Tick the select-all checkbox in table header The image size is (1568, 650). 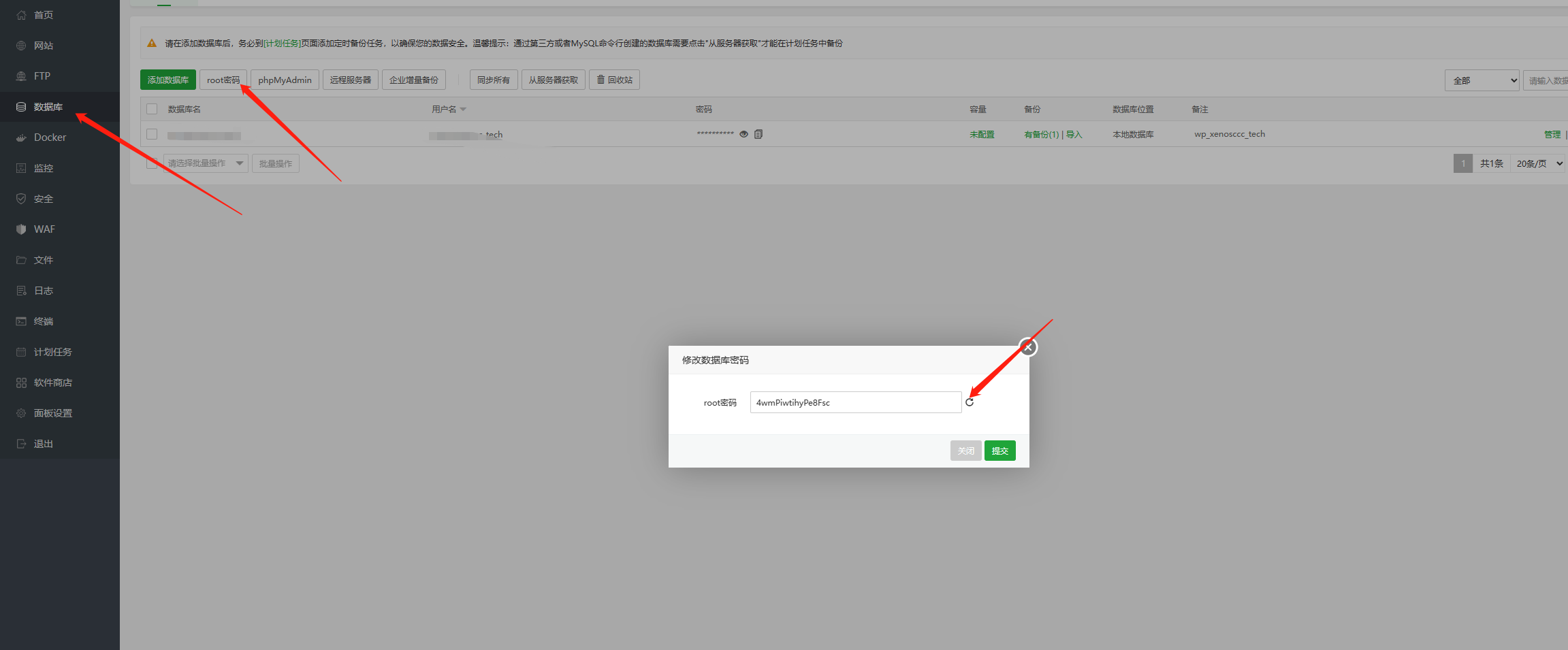(152, 109)
